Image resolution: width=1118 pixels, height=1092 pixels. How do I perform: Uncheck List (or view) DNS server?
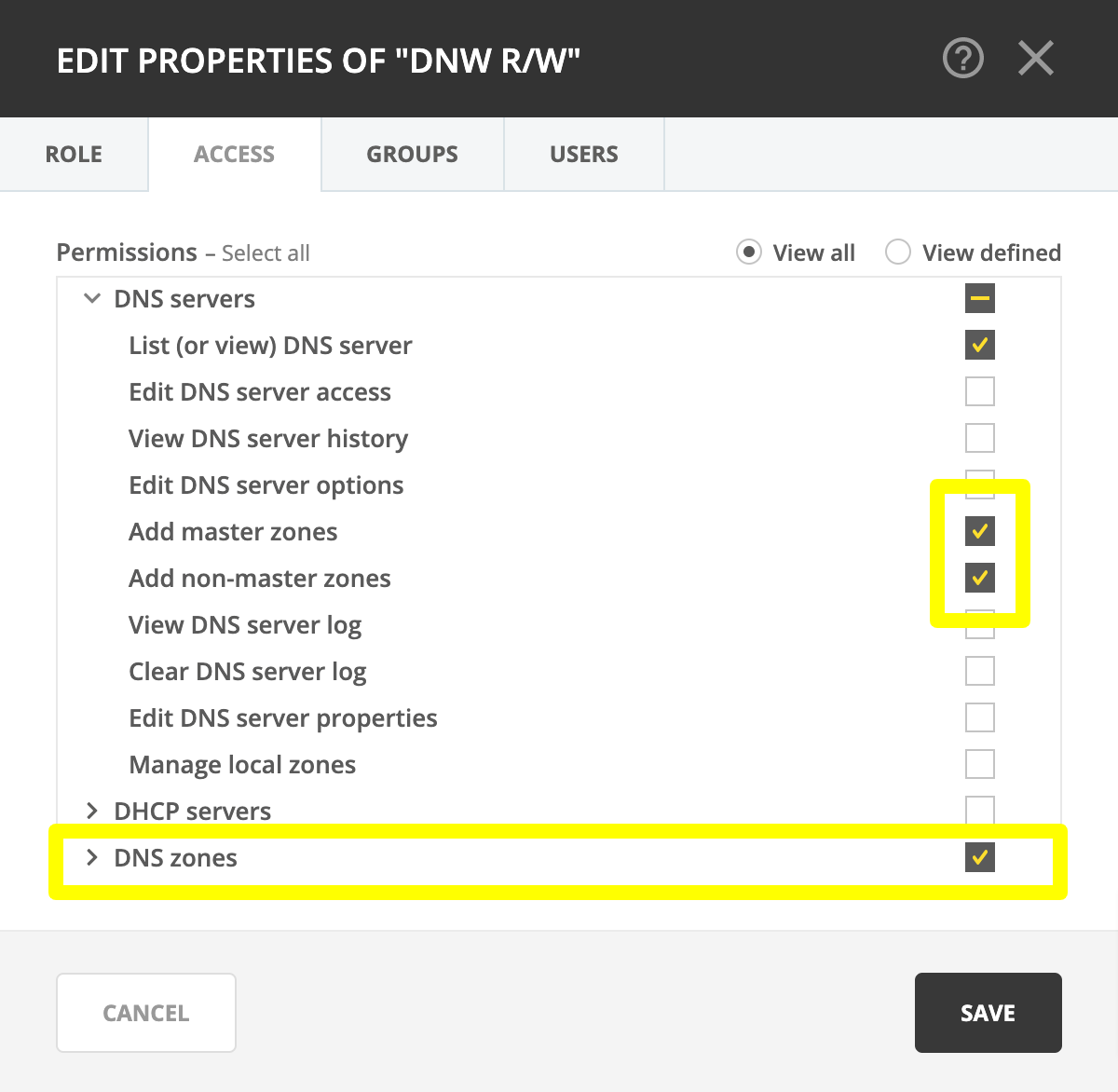point(979,346)
